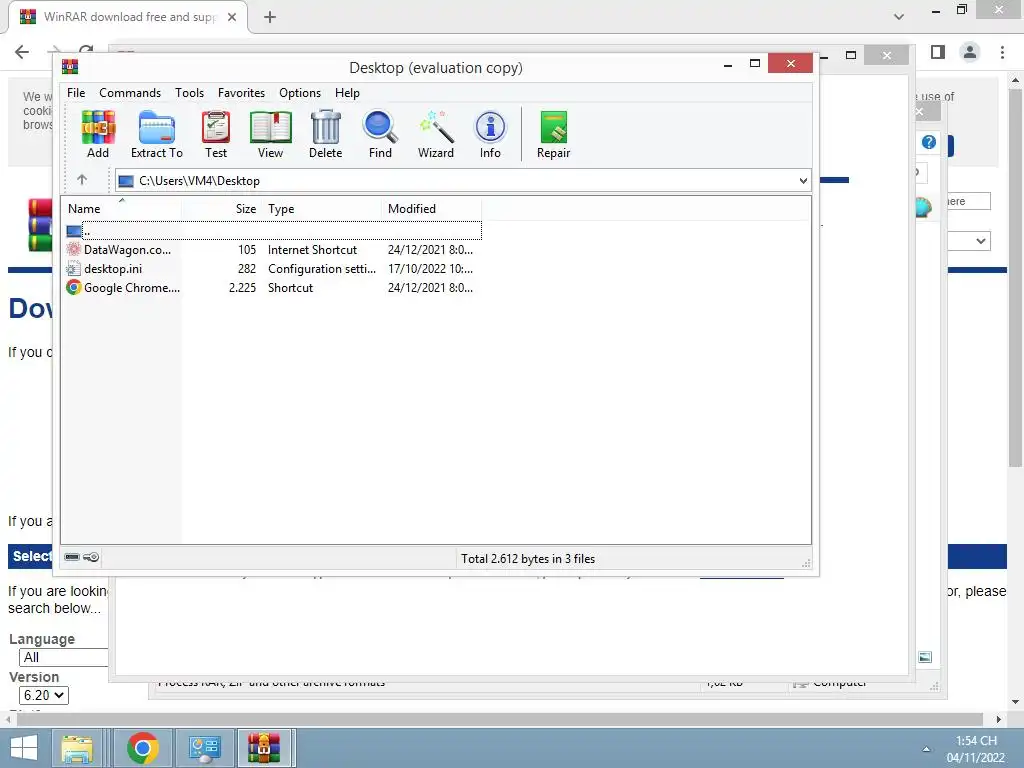Screen dimensions: 1024x768
Task: Click the browser page vertical scrollbar
Action: (x=1015, y=278)
